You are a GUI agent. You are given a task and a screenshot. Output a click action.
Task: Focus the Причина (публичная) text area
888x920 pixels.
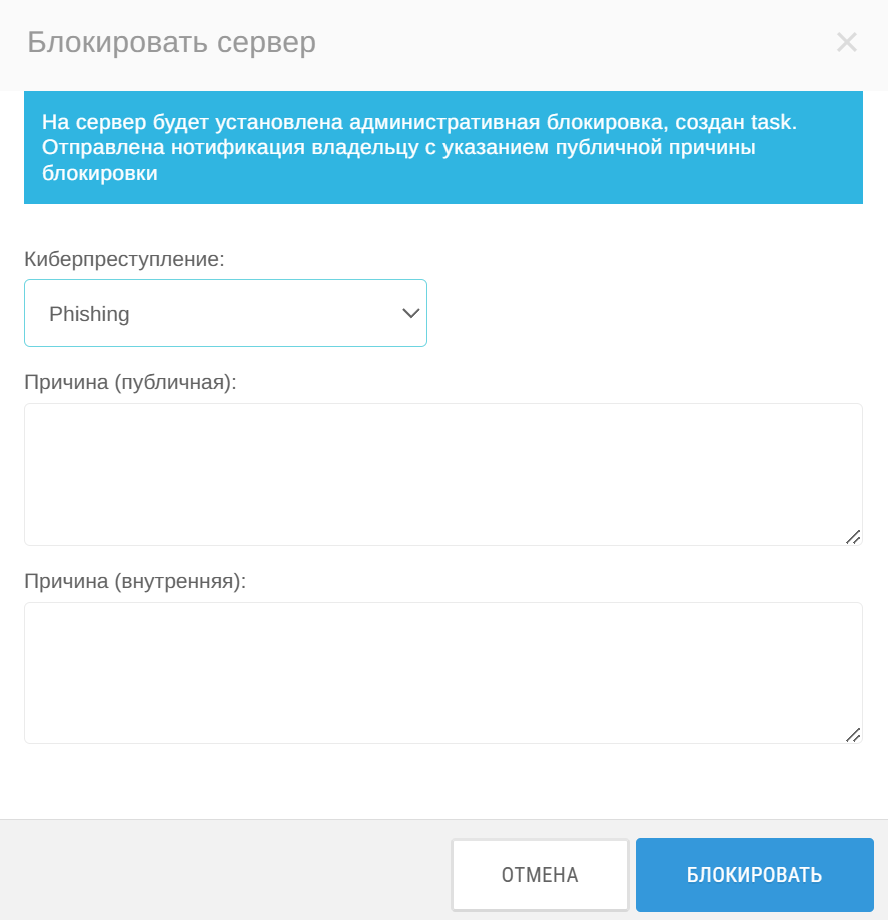(443, 474)
